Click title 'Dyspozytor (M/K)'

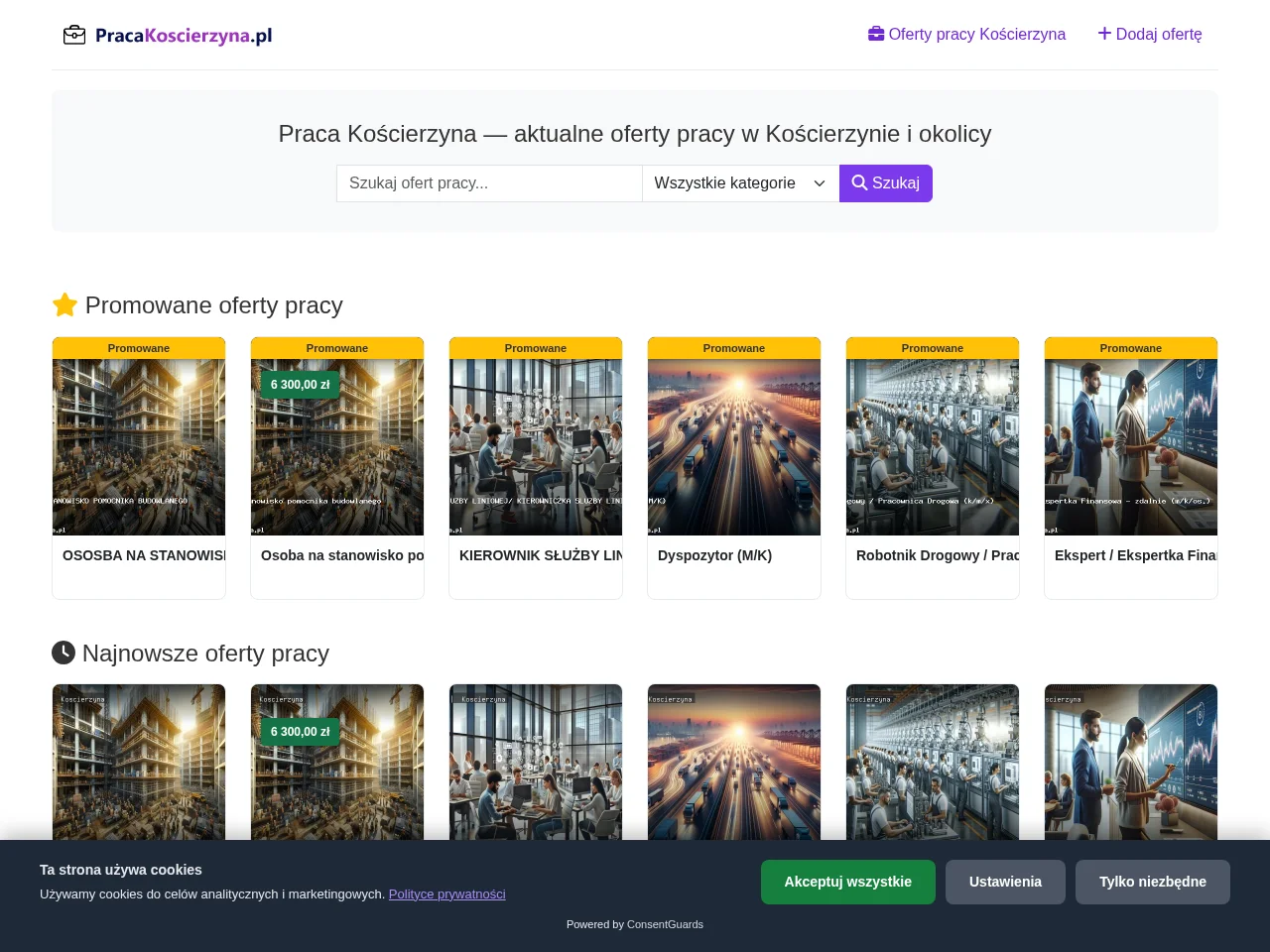(x=714, y=555)
